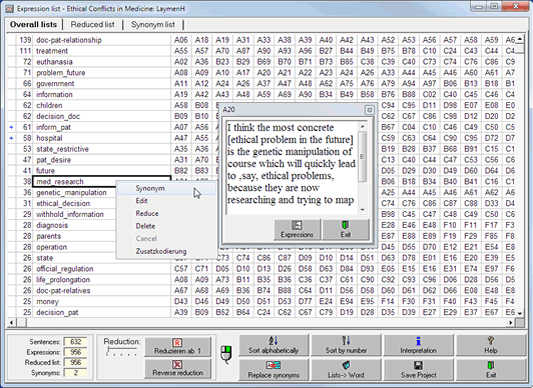Screen dimensions: 533x388
Task: Click scroll-down arrow in A20 text box
Action: pyautogui.click(x=362, y=210)
